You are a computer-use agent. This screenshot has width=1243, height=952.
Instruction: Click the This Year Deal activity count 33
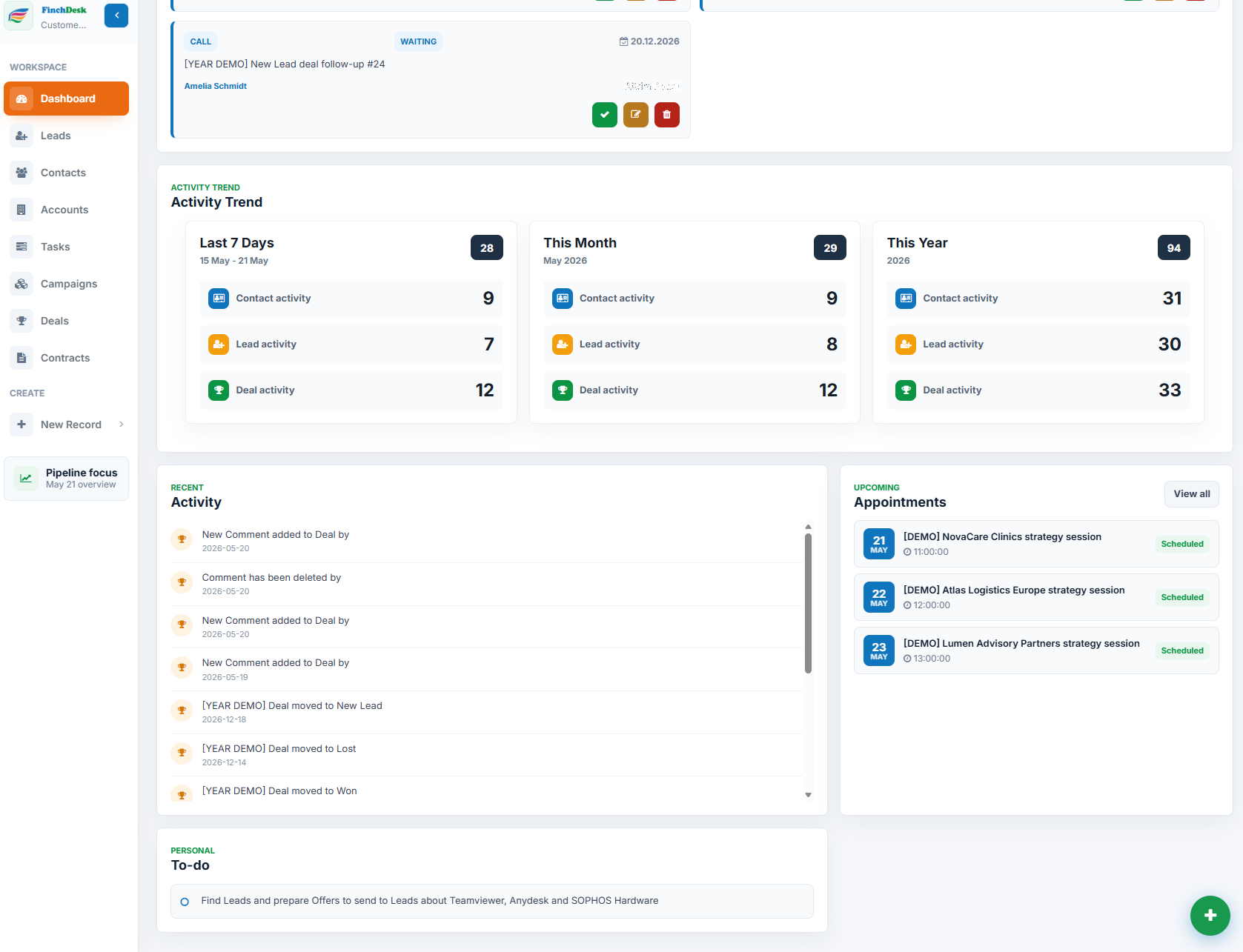click(1170, 390)
